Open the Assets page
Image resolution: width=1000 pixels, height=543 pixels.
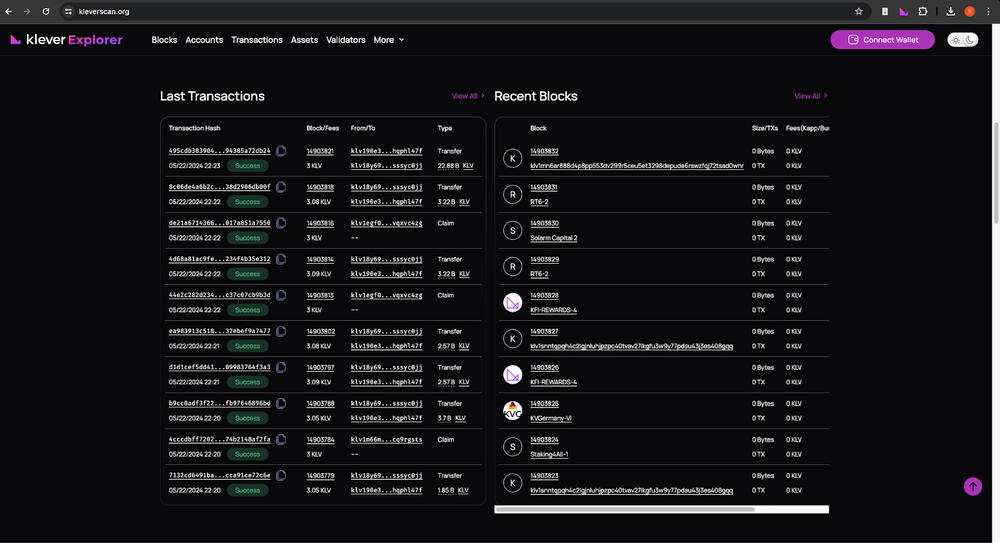[x=304, y=40]
